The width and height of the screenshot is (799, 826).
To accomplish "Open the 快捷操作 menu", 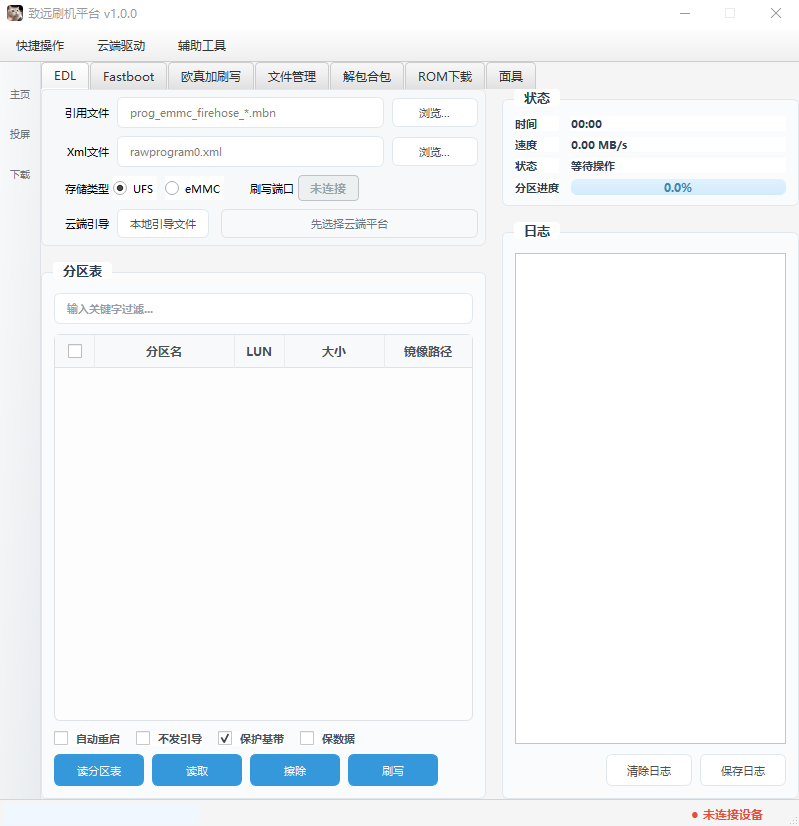I will pos(40,46).
